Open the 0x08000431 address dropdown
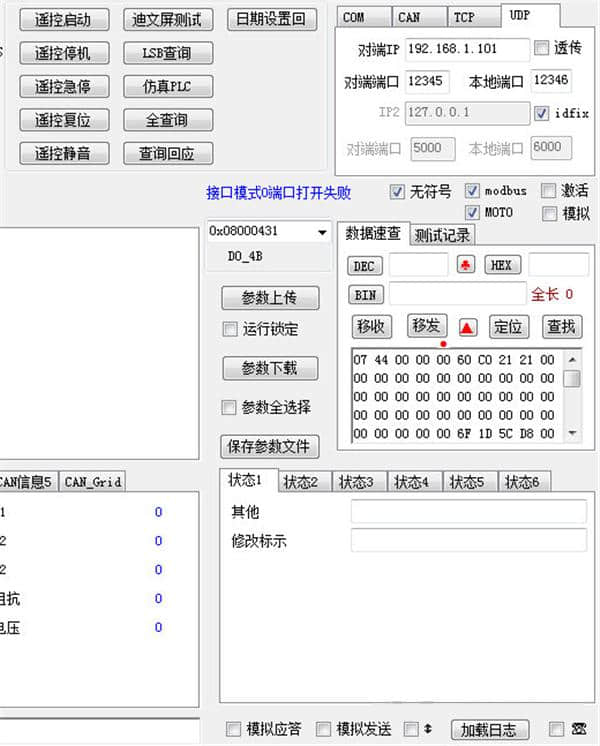 point(321,232)
